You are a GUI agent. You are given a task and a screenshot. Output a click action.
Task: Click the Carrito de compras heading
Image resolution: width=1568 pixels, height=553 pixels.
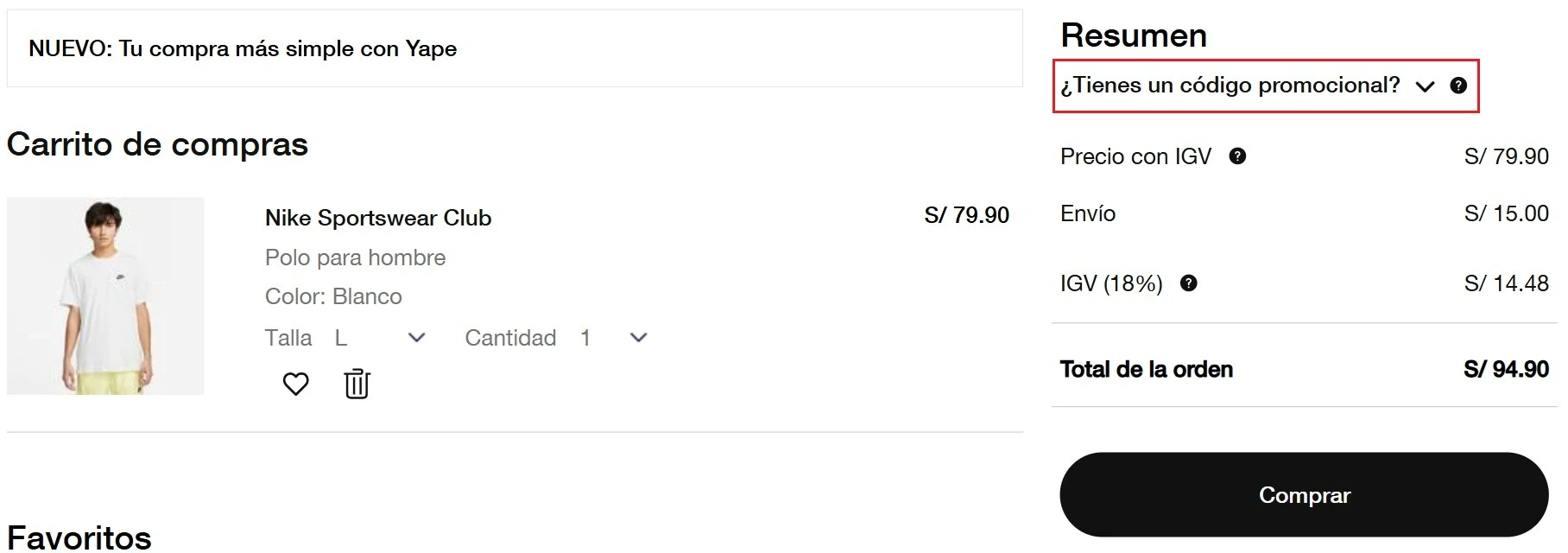click(x=157, y=144)
